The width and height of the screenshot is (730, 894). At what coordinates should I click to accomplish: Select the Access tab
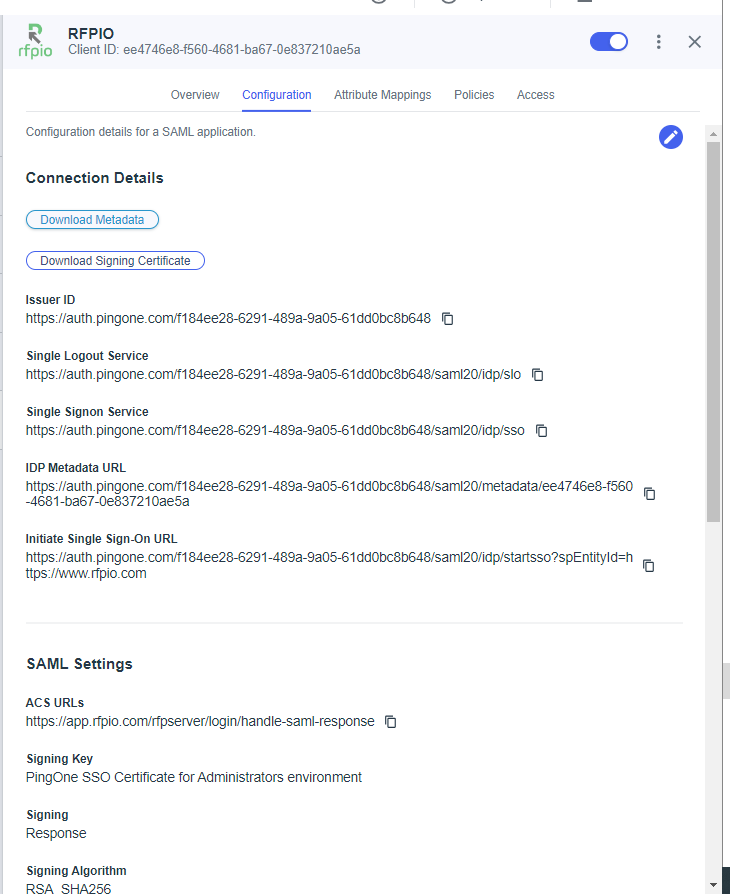pyautogui.click(x=536, y=95)
